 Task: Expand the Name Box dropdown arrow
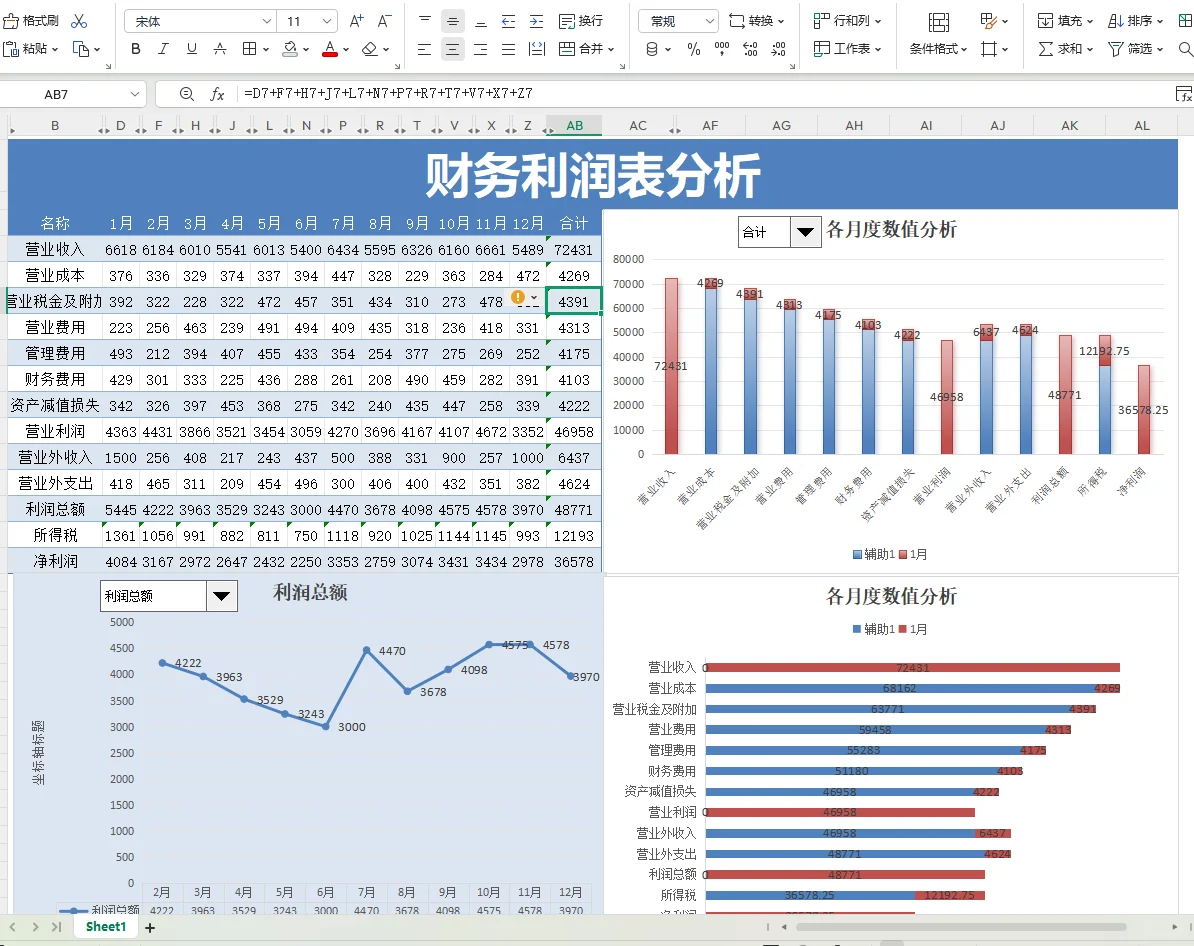point(135,94)
